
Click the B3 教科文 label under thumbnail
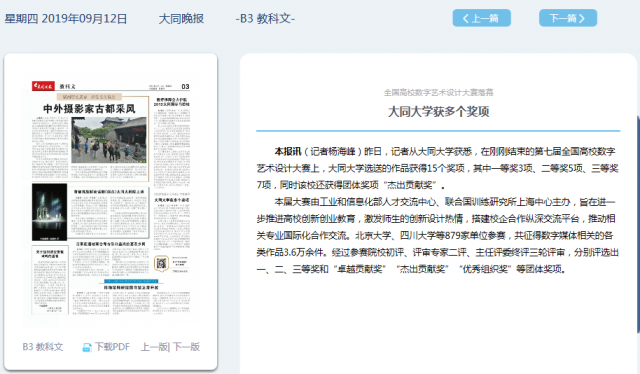(x=43, y=347)
